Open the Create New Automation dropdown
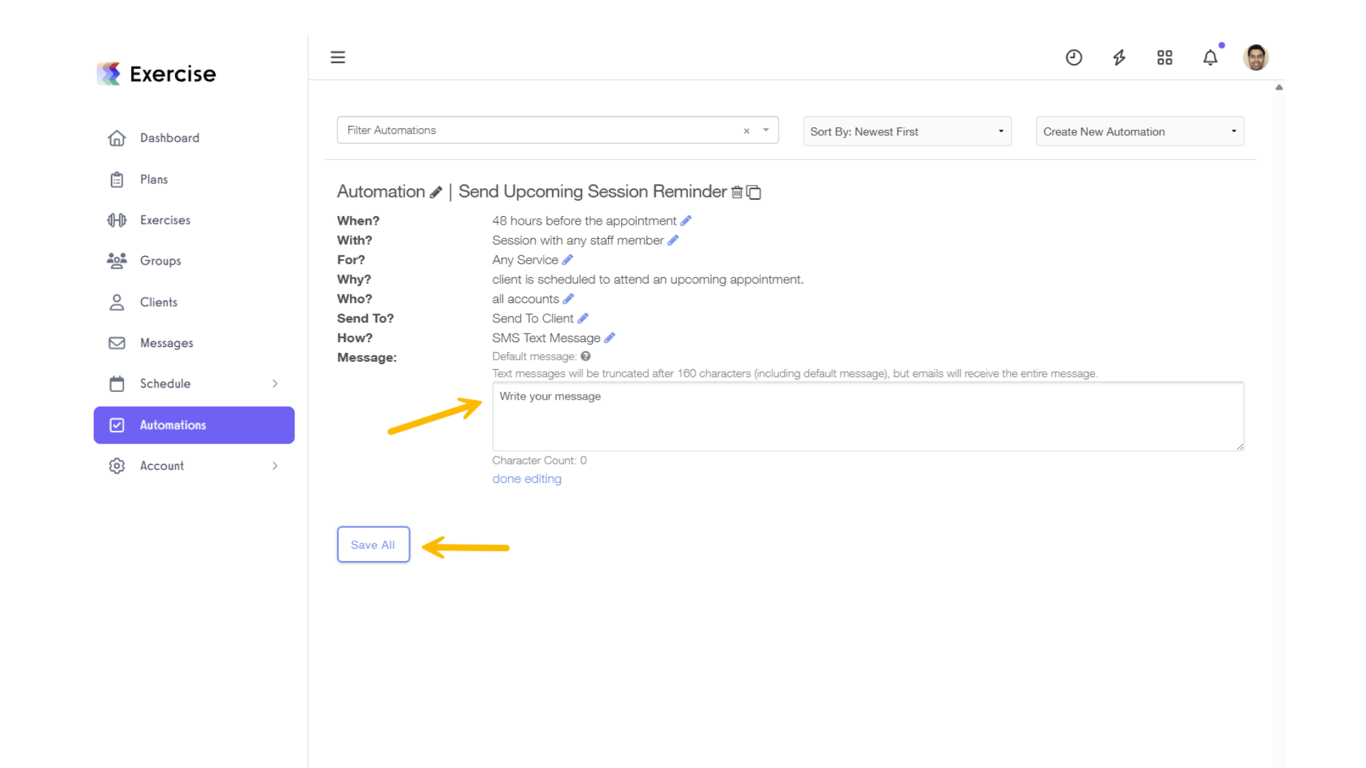1366x768 pixels. [1140, 132]
